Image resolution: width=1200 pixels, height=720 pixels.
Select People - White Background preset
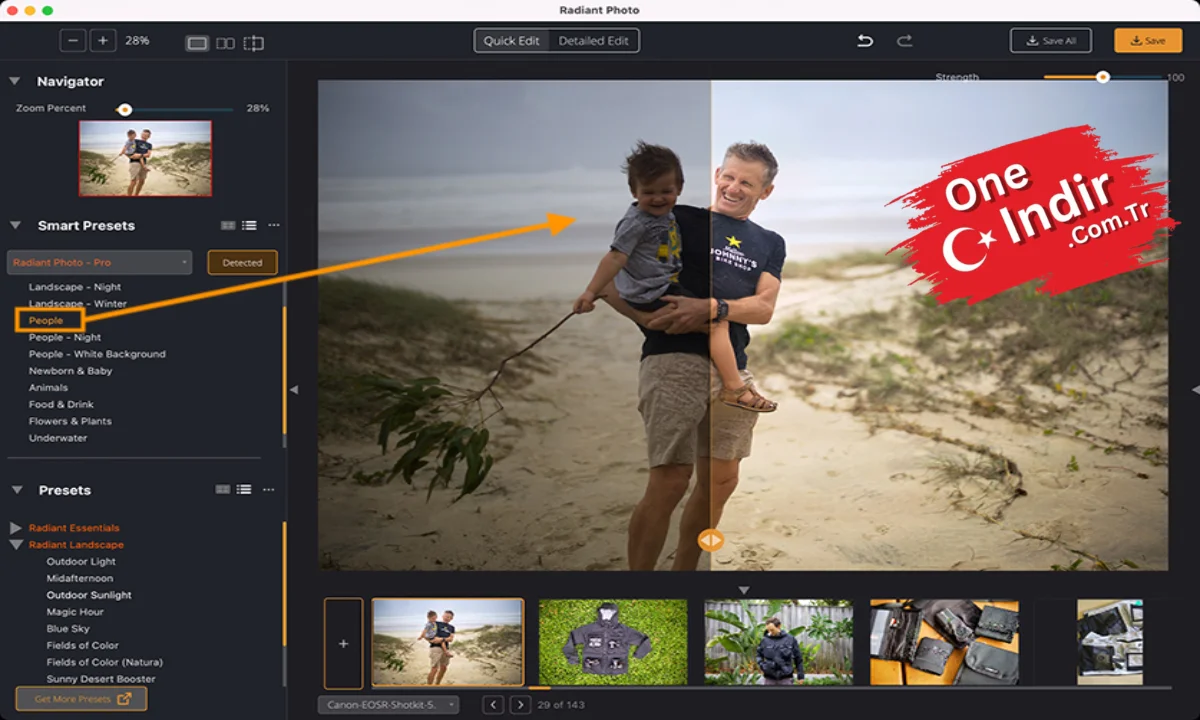[97, 354]
